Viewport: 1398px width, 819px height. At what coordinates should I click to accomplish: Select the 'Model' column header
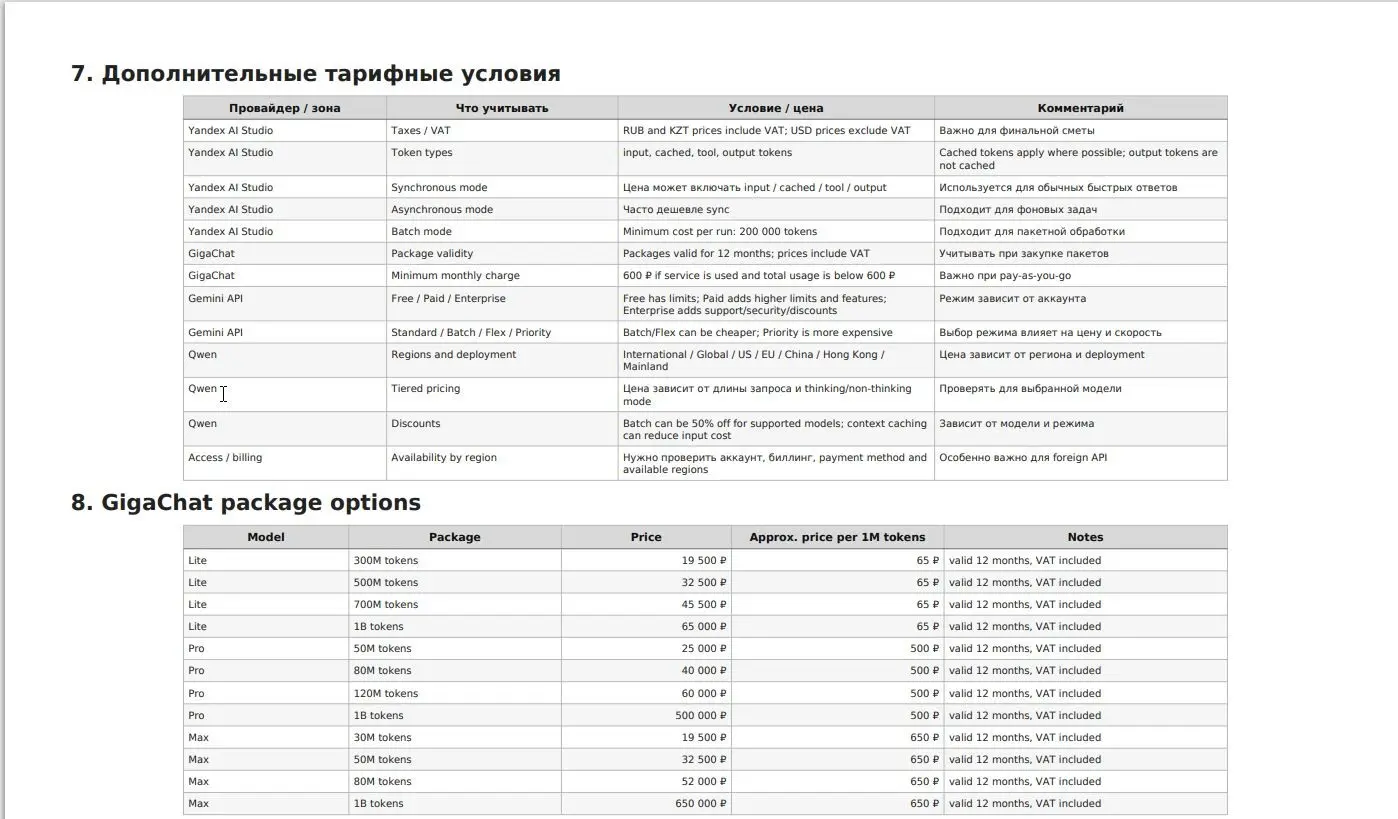click(266, 537)
